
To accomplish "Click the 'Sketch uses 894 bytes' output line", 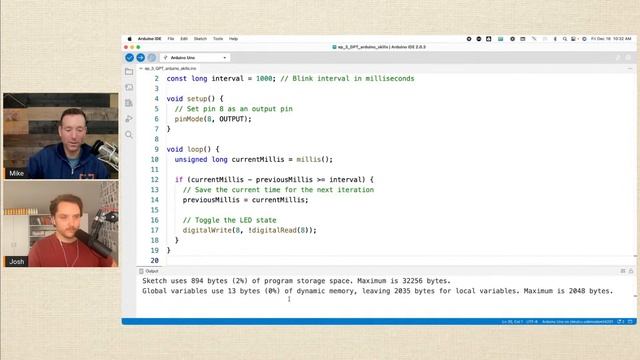I will tap(296, 281).
